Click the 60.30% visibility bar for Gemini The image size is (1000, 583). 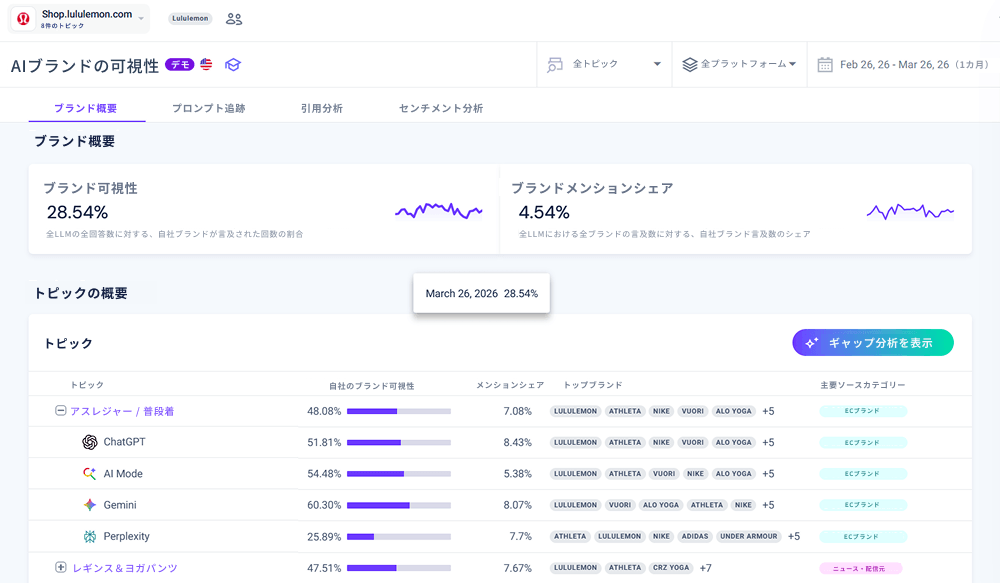click(399, 505)
